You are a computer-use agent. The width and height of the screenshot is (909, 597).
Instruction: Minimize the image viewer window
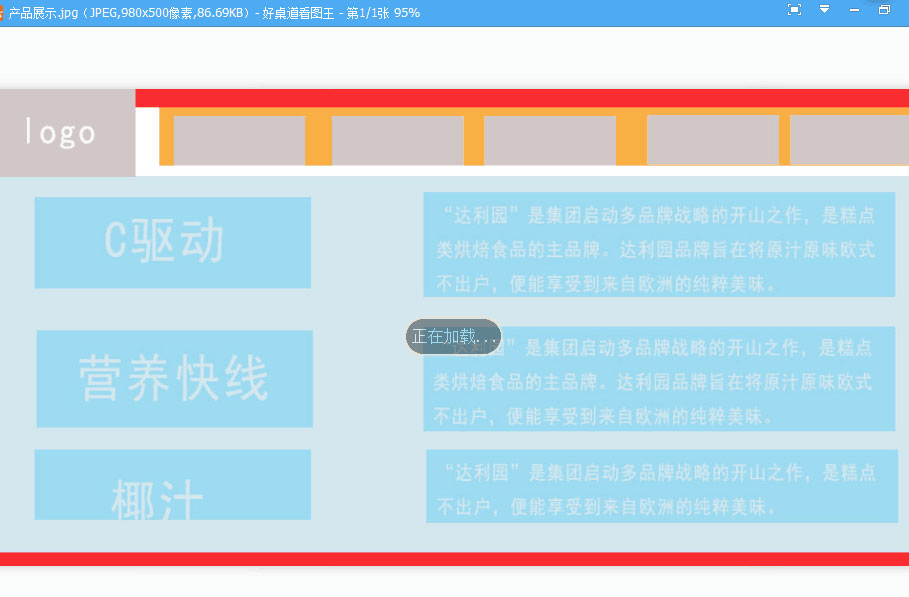pyautogui.click(x=854, y=10)
